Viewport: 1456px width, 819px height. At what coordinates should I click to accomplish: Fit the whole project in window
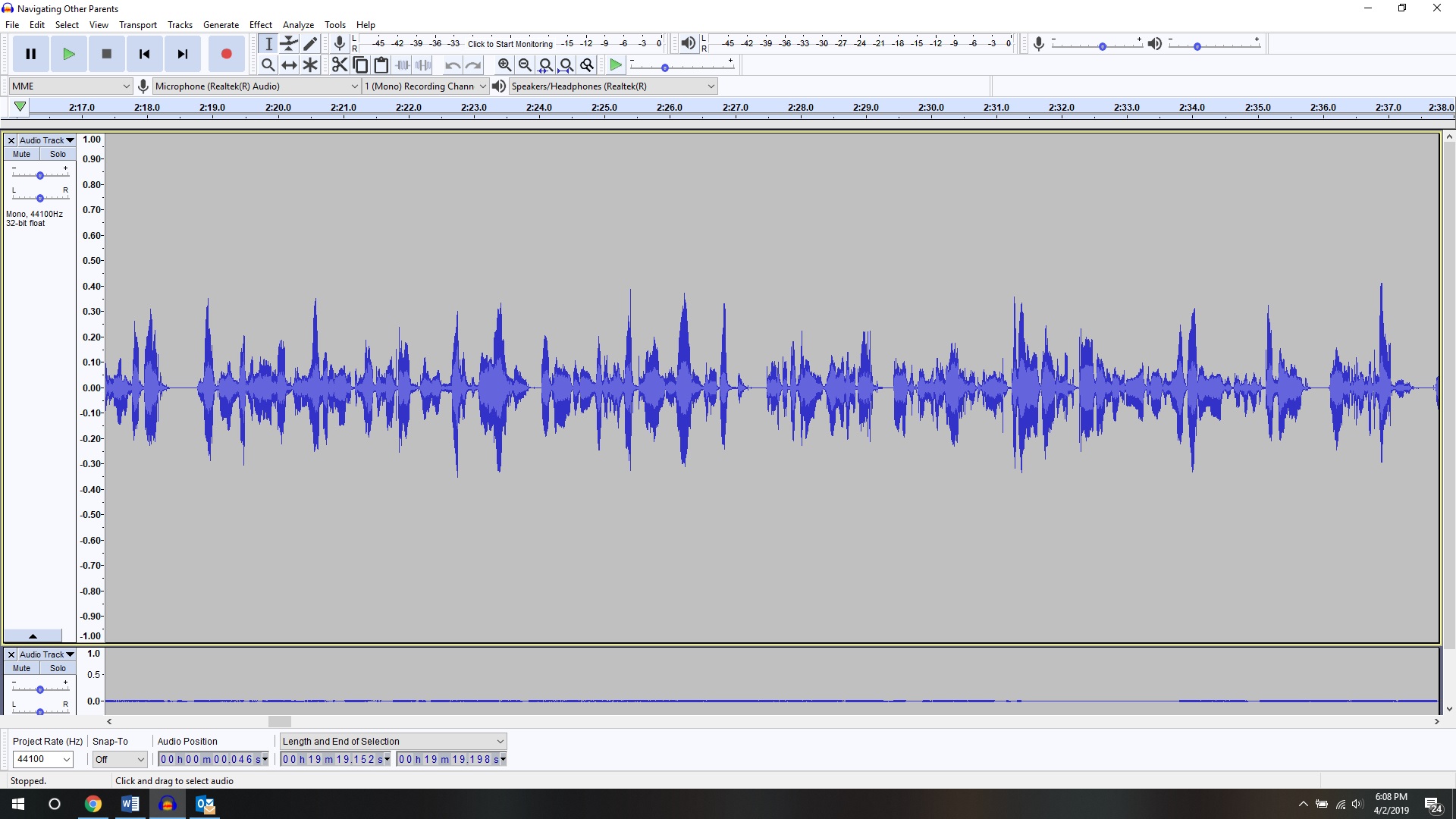click(566, 64)
